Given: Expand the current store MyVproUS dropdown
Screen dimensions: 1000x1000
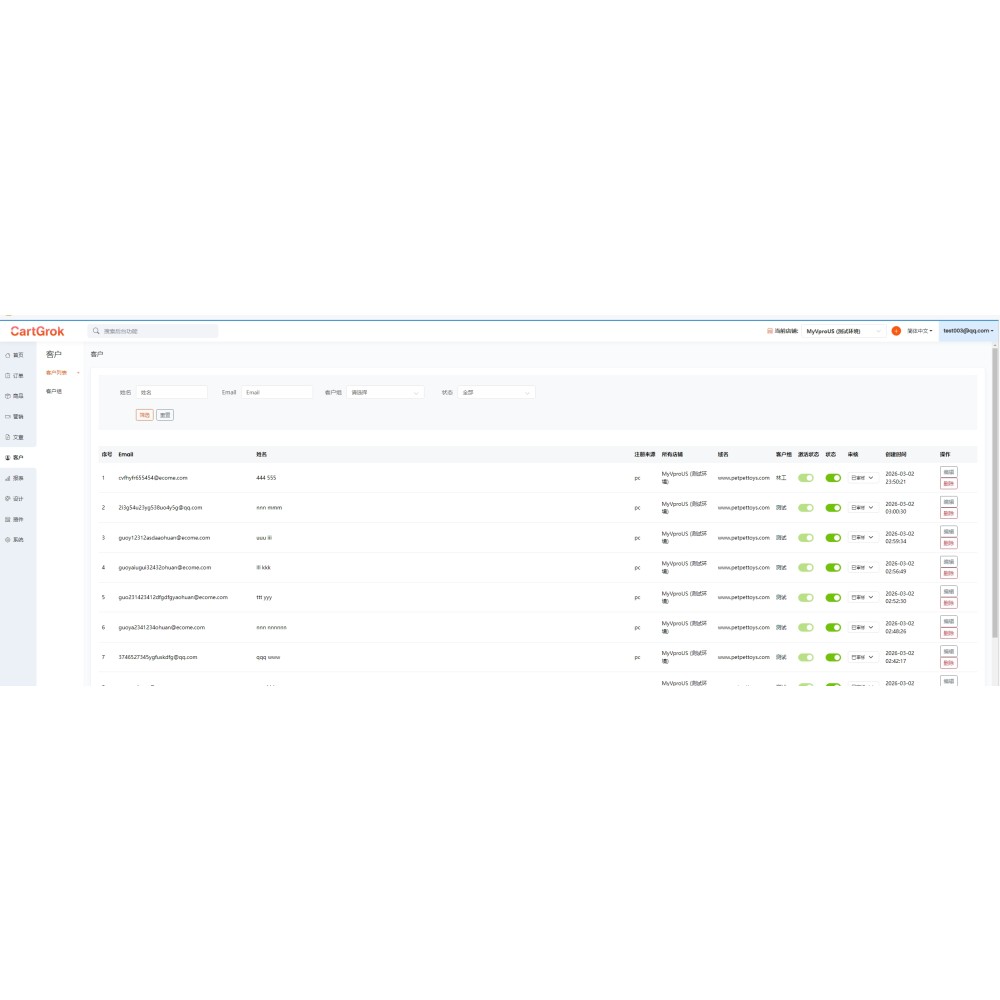Looking at the screenshot, I should click(843, 331).
